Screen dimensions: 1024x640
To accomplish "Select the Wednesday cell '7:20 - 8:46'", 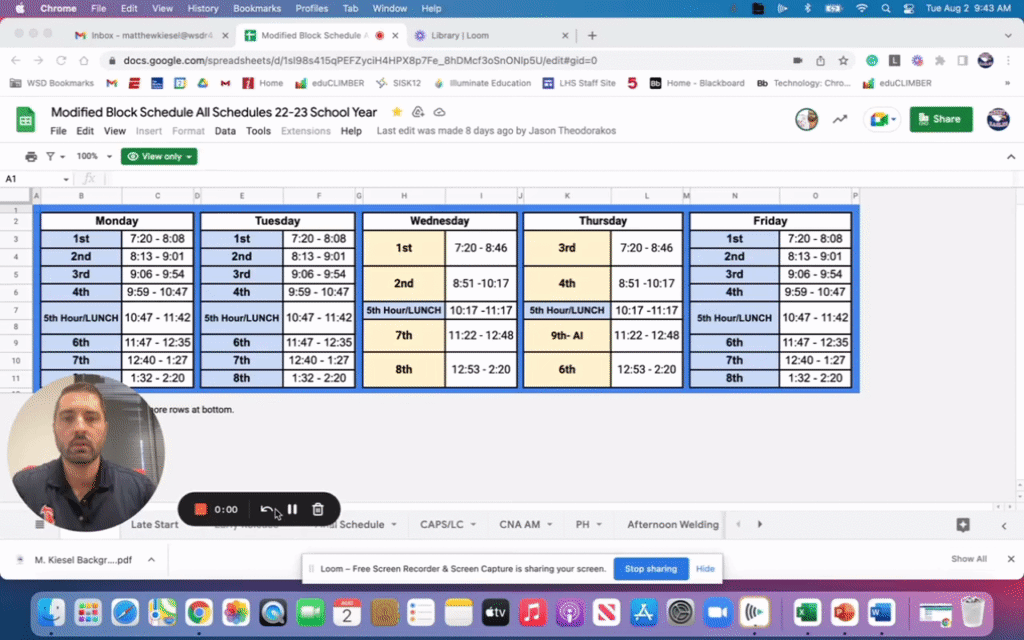I will [481, 248].
